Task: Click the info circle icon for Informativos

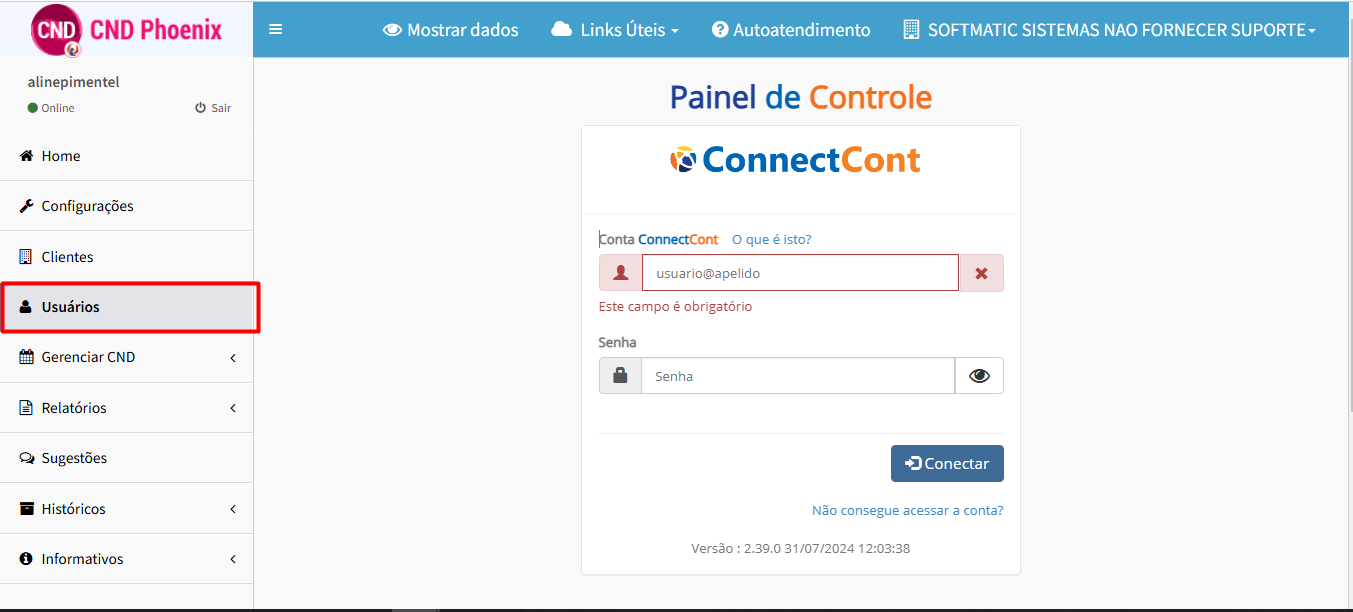Action: tap(27, 559)
